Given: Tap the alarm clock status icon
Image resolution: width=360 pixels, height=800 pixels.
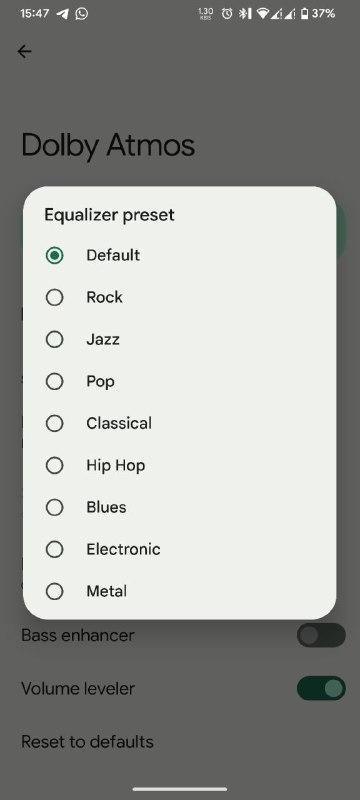Looking at the screenshot, I should point(227,14).
